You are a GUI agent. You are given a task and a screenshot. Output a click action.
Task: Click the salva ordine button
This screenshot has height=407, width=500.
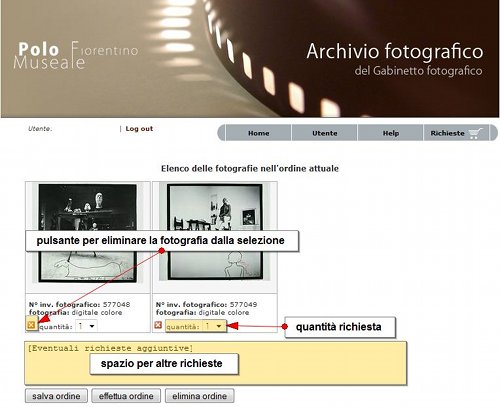pos(56,396)
